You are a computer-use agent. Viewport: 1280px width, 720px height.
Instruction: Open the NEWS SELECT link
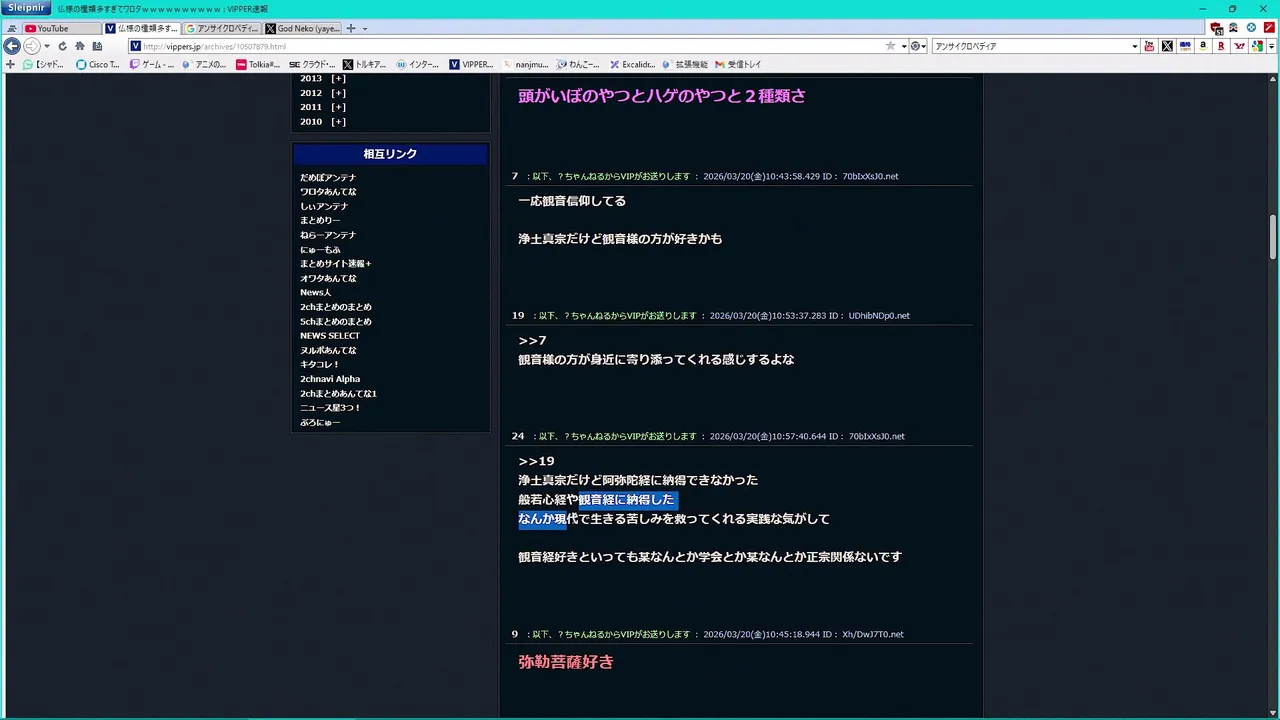(330, 336)
